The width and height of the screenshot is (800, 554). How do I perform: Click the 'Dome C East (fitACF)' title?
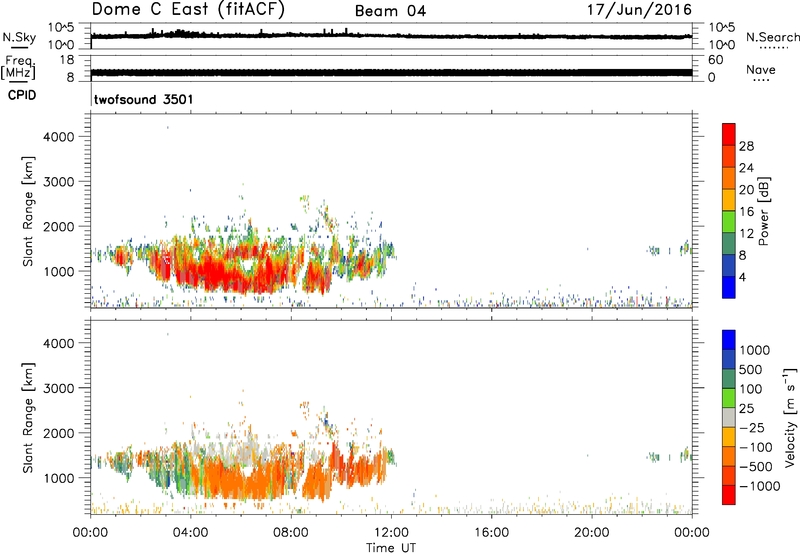tap(188, 10)
